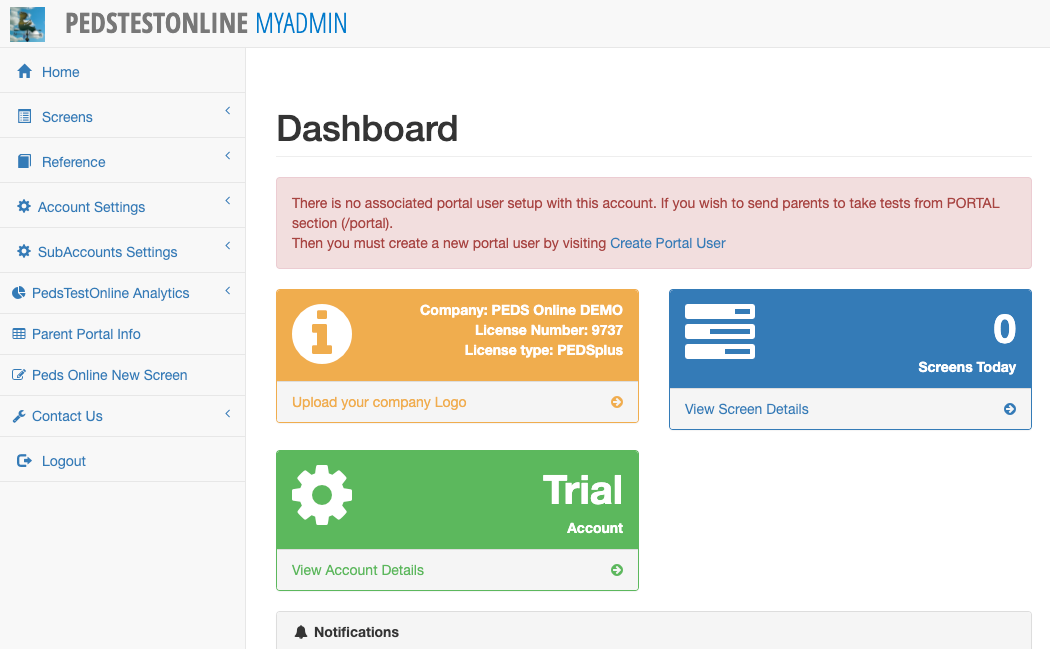Click the Logout icon
Image resolution: width=1050 pixels, height=650 pixels.
pos(22,460)
